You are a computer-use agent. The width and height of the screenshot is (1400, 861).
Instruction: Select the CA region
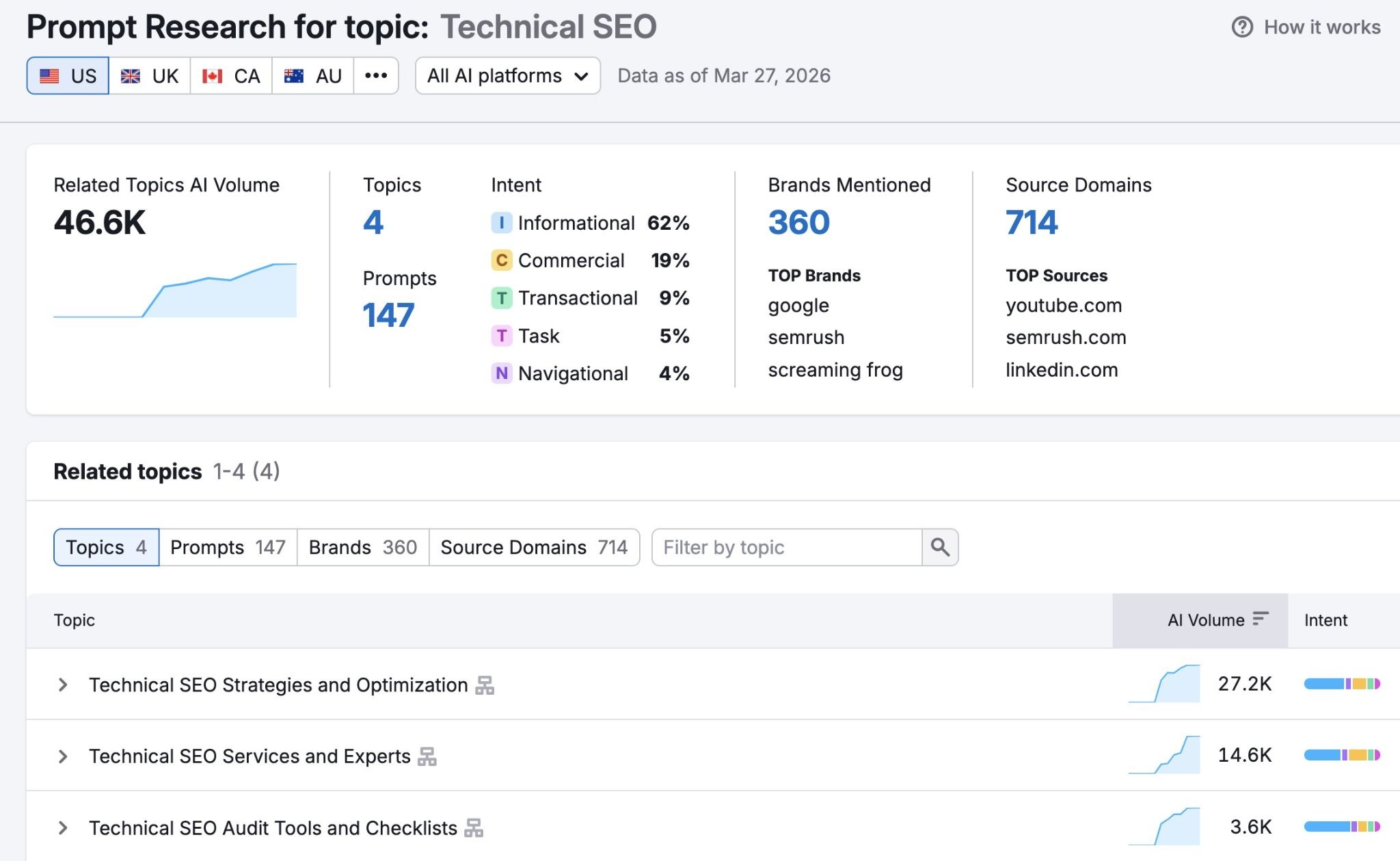(x=231, y=76)
